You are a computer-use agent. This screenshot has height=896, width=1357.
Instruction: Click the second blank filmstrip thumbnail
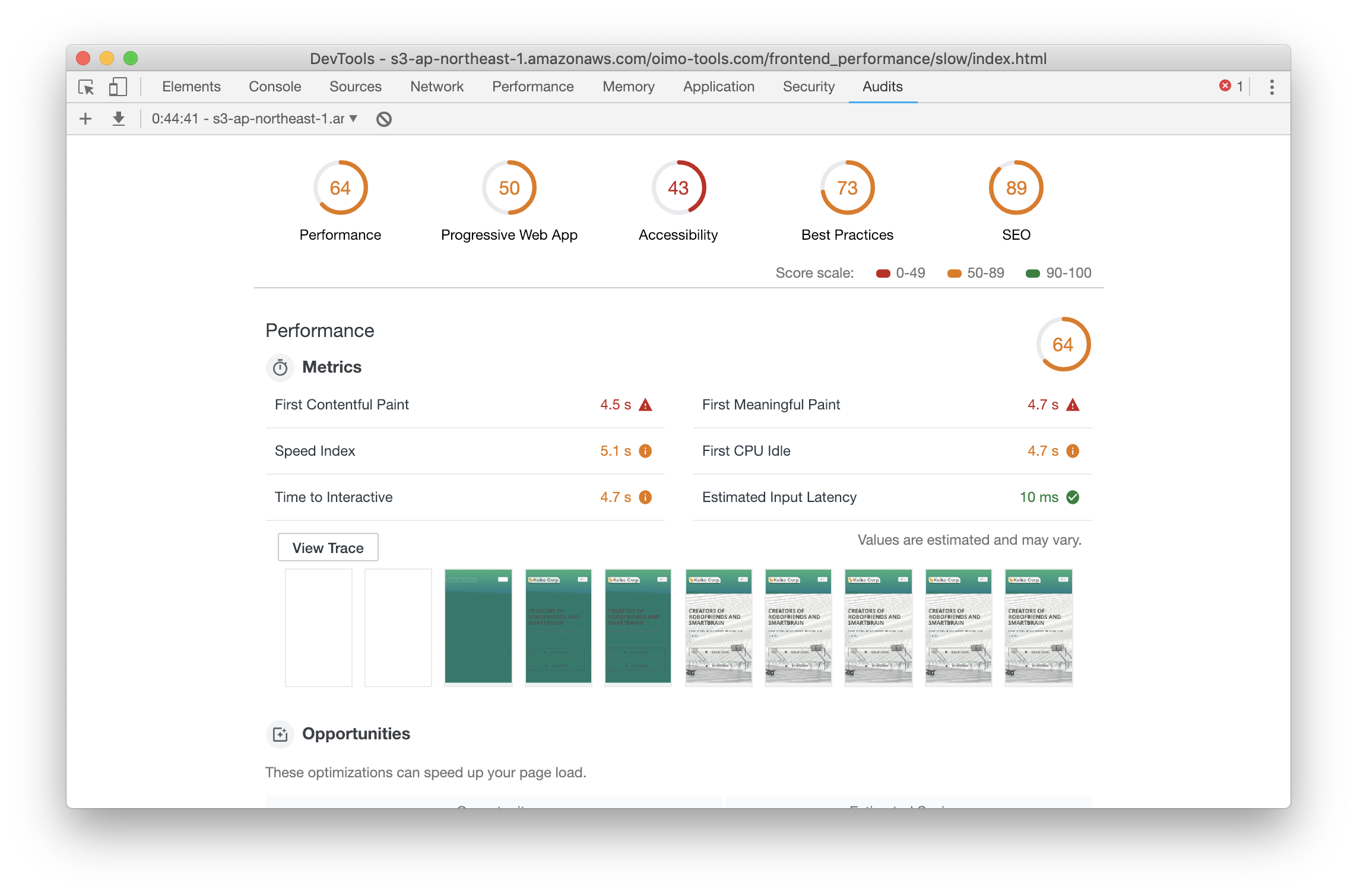(x=398, y=628)
